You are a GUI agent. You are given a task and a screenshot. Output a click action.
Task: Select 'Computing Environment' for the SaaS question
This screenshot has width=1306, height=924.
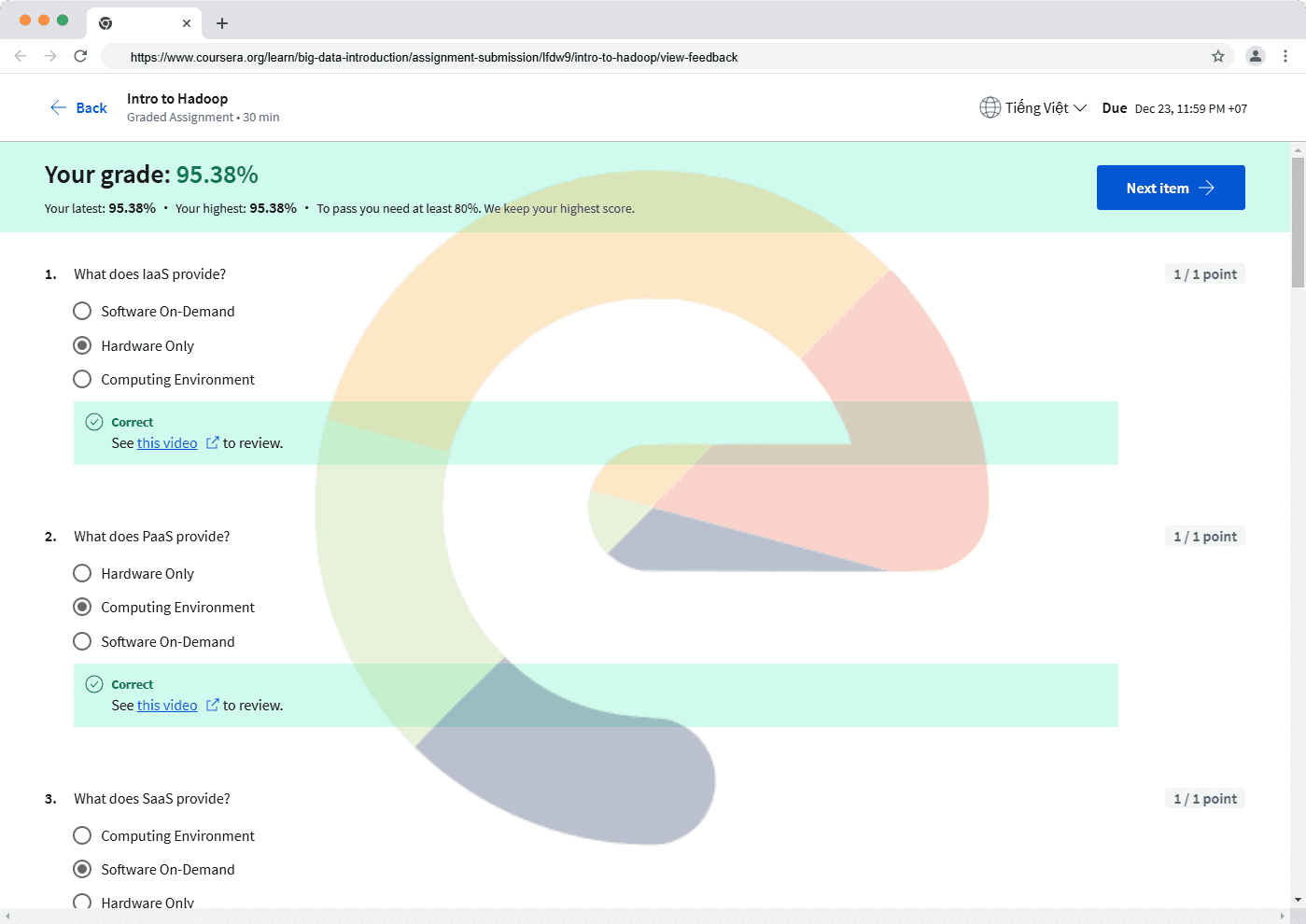82,835
